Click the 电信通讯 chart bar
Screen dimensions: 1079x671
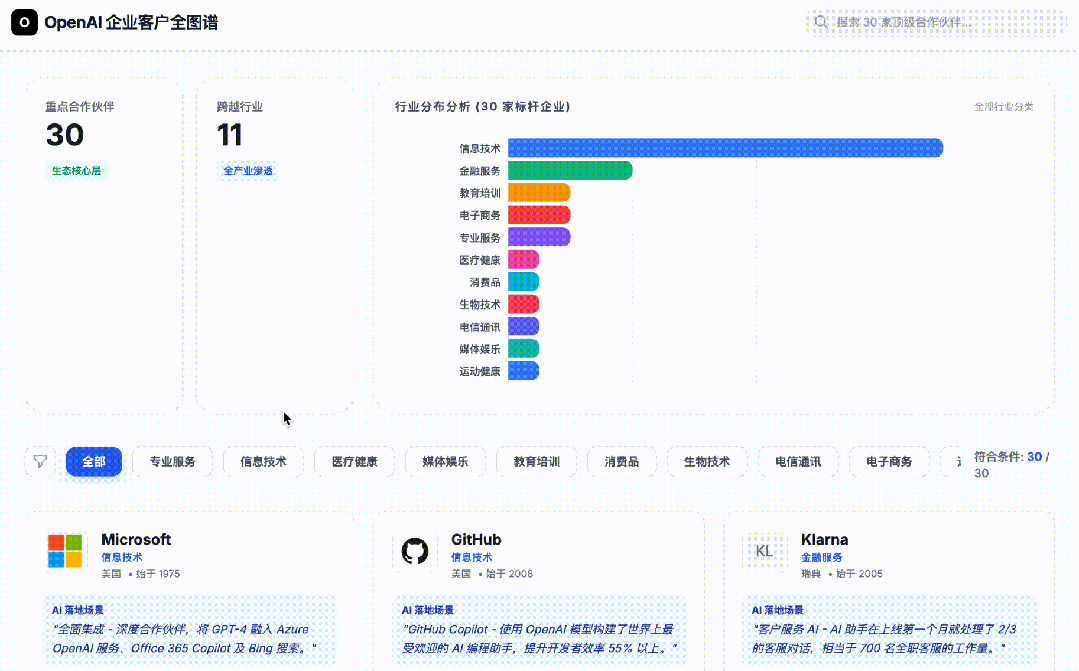pos(524,327)
